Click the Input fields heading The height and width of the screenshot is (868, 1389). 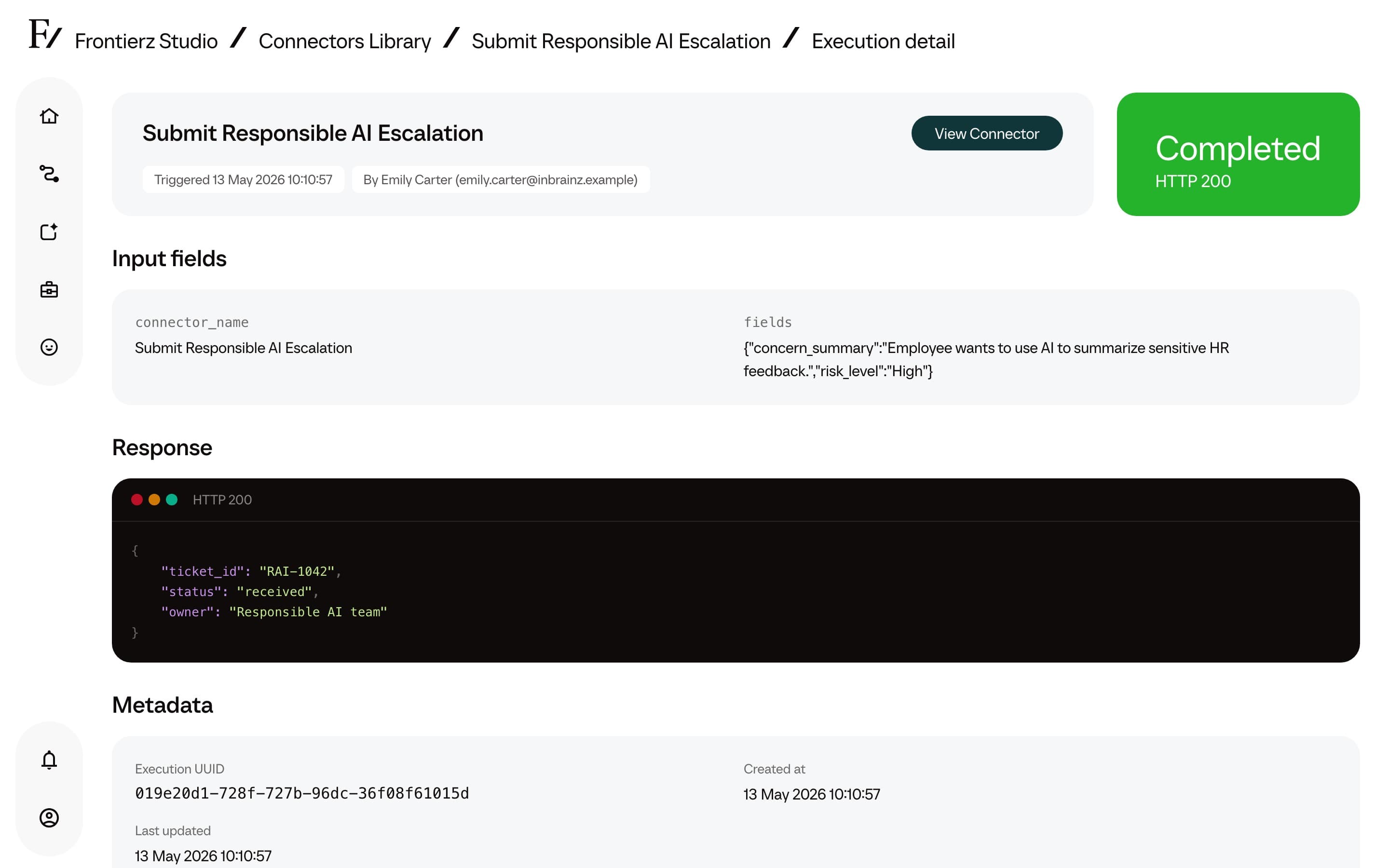tap(169, 259)
